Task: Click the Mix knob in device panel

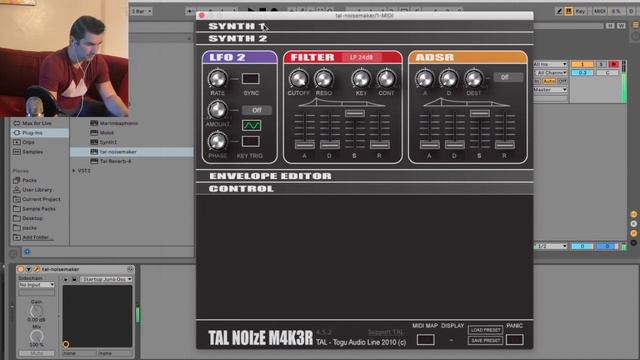Action: (x=36, y=336)
